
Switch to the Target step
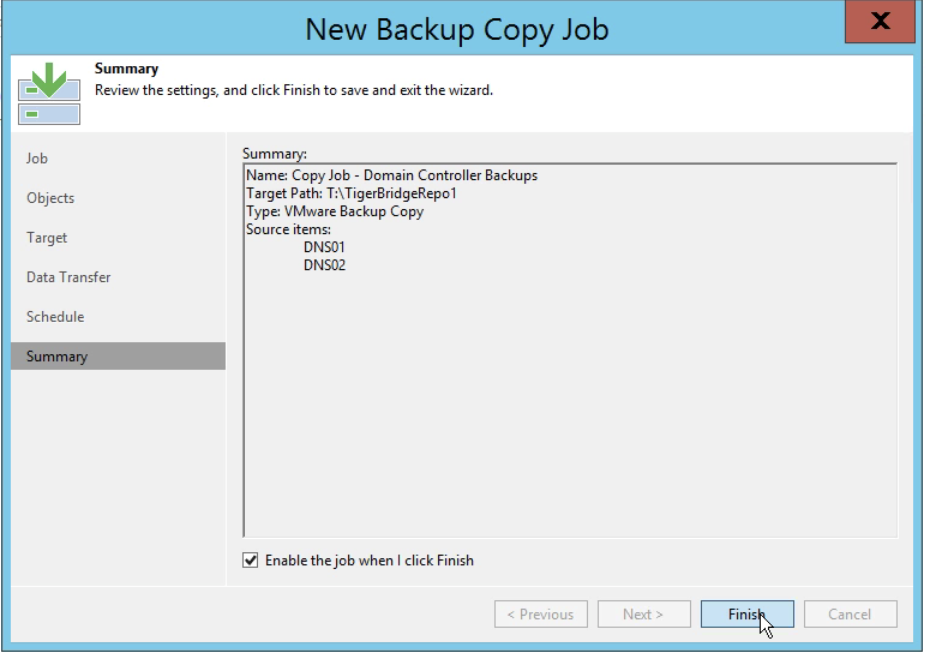[x=47, y=237]
